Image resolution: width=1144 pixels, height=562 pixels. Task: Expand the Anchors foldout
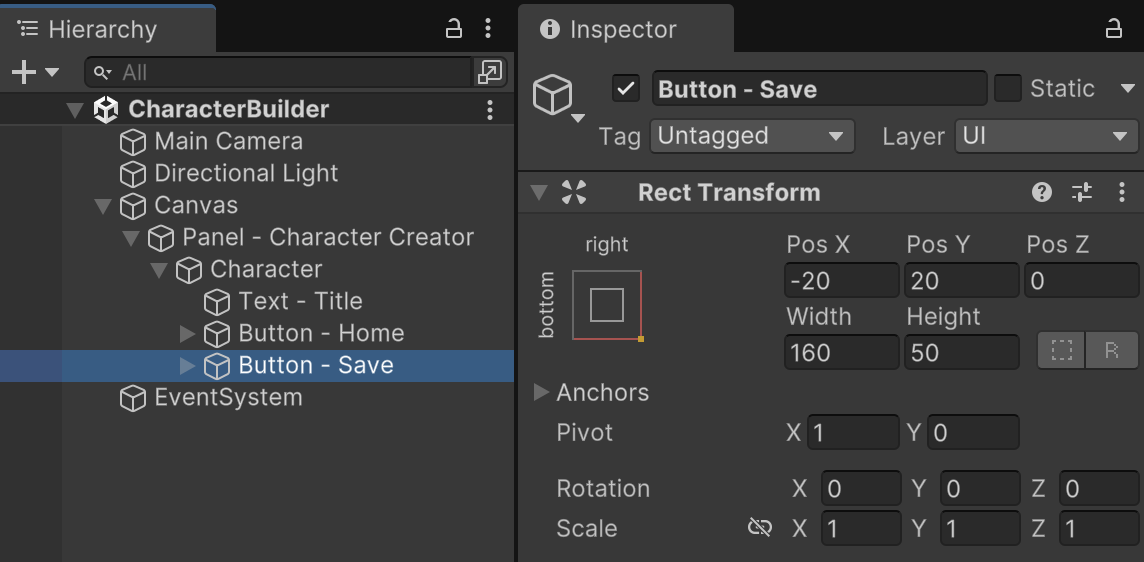[542, 392]
